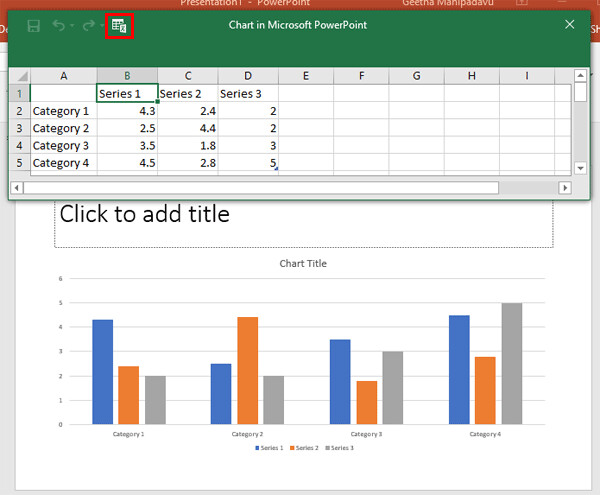The image size is (600, 495).
Task: Click the horizontal scrollbar's right arrow
Action: [565, 187]
